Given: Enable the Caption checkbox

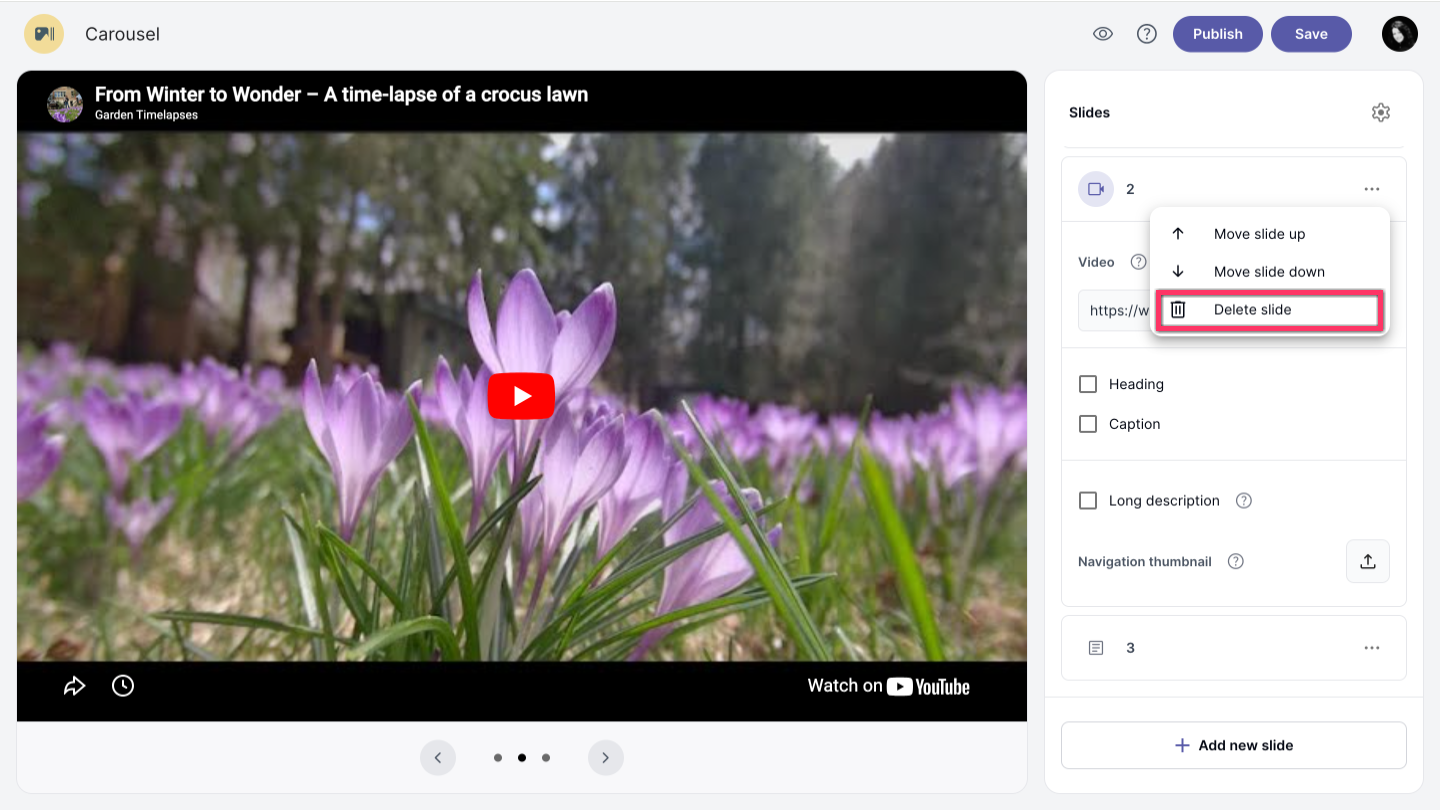Looking at the screenshot, I should [x=1088, y=424].
